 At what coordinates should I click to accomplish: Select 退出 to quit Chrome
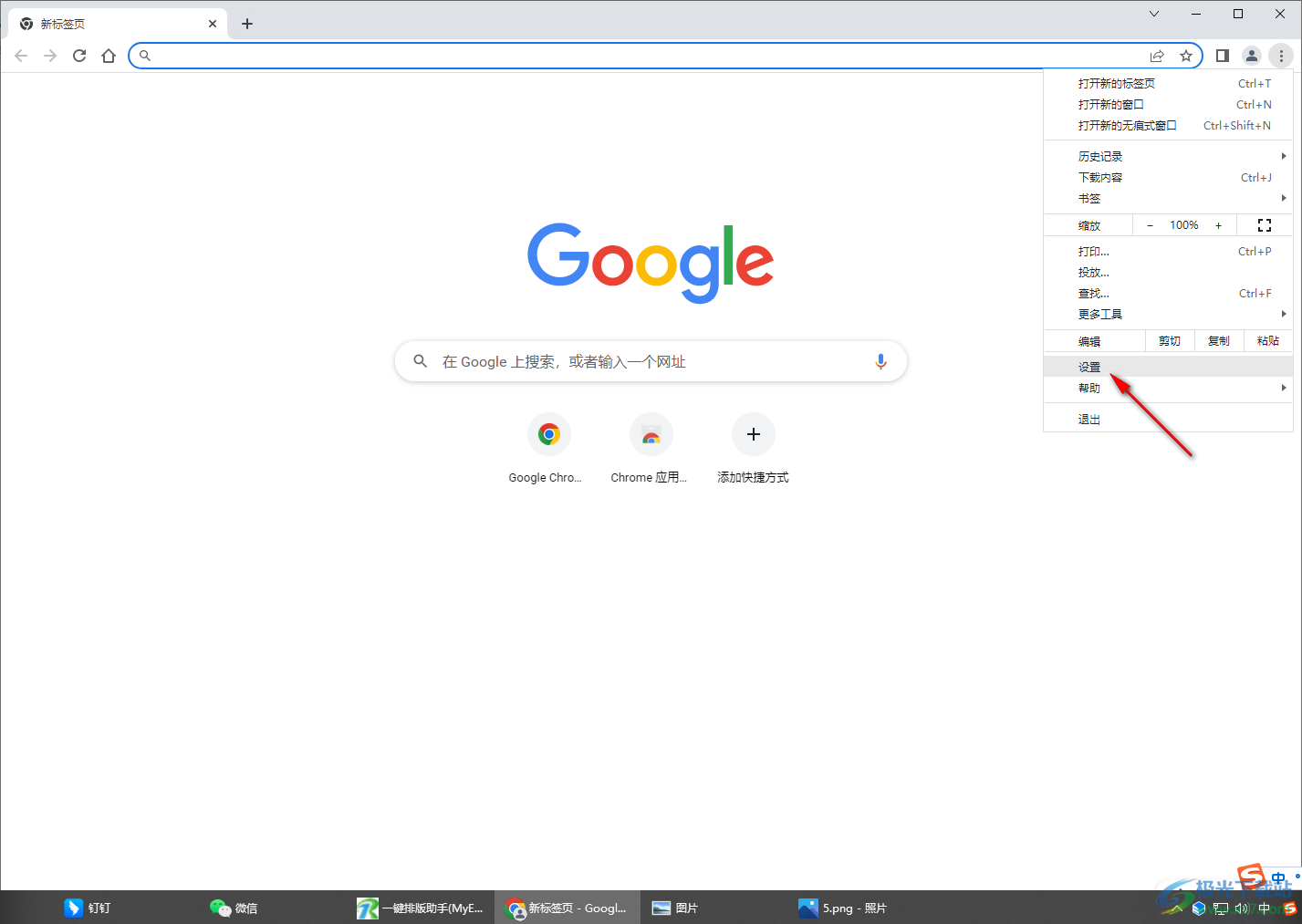pos(1168,419)
